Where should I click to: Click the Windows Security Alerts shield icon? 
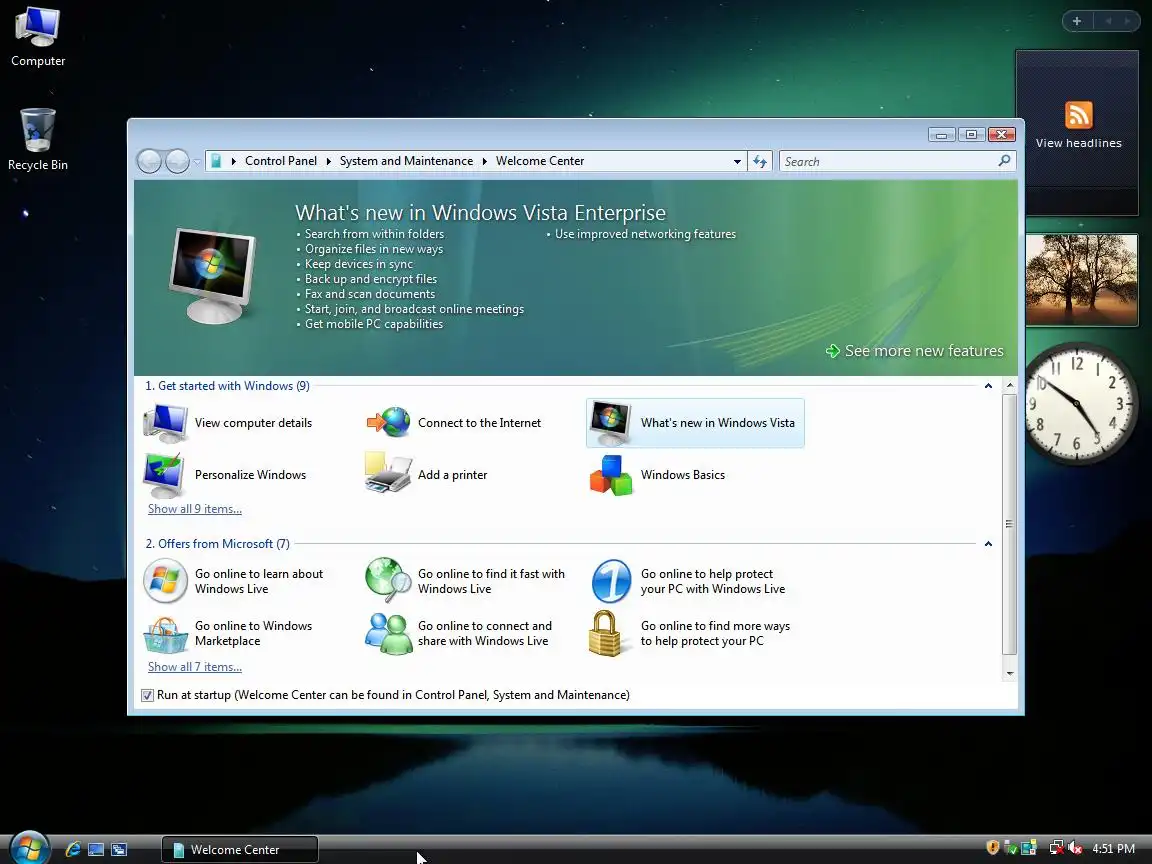[x=993, y=848]
